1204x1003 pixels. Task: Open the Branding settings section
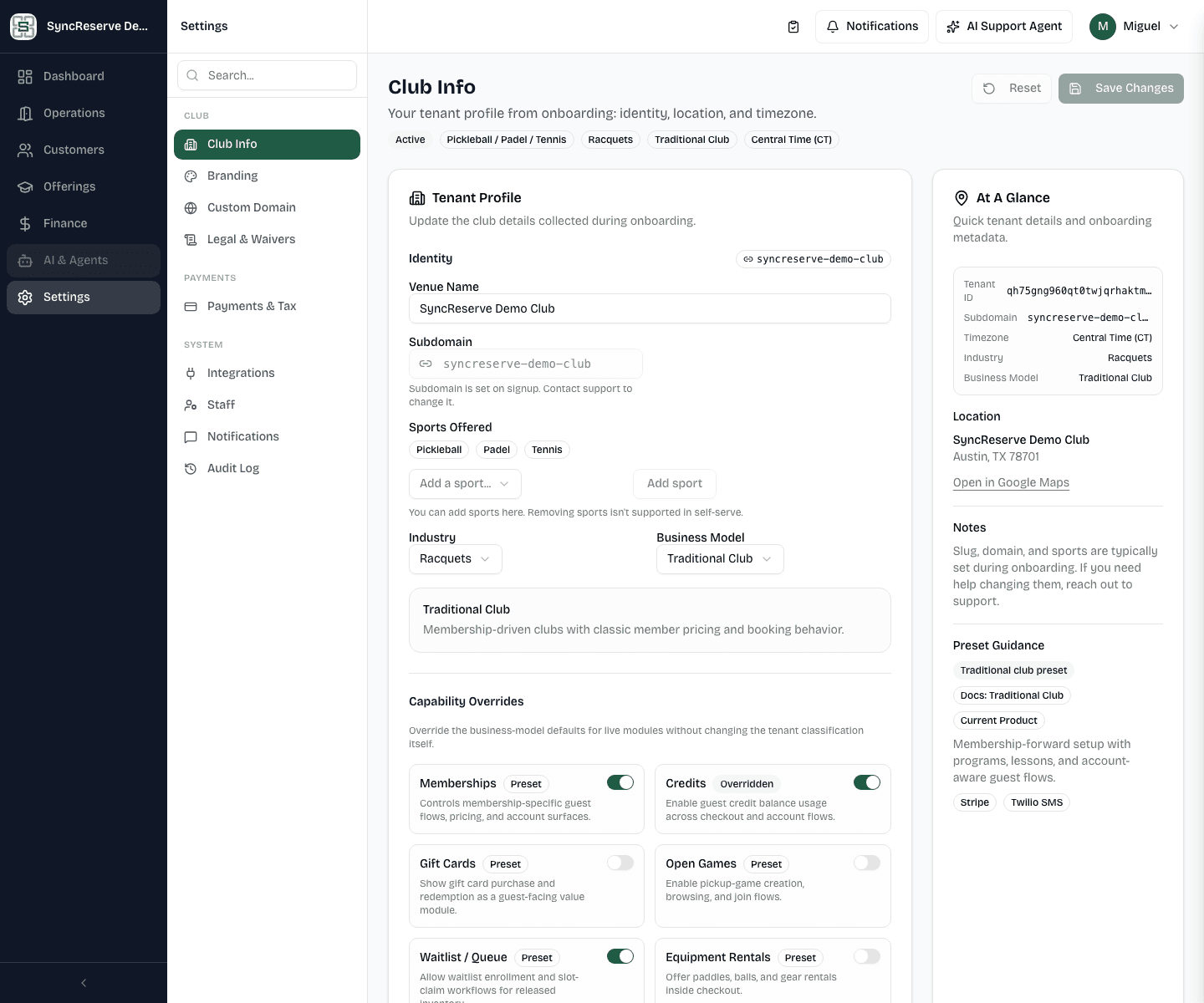(232, 176)
